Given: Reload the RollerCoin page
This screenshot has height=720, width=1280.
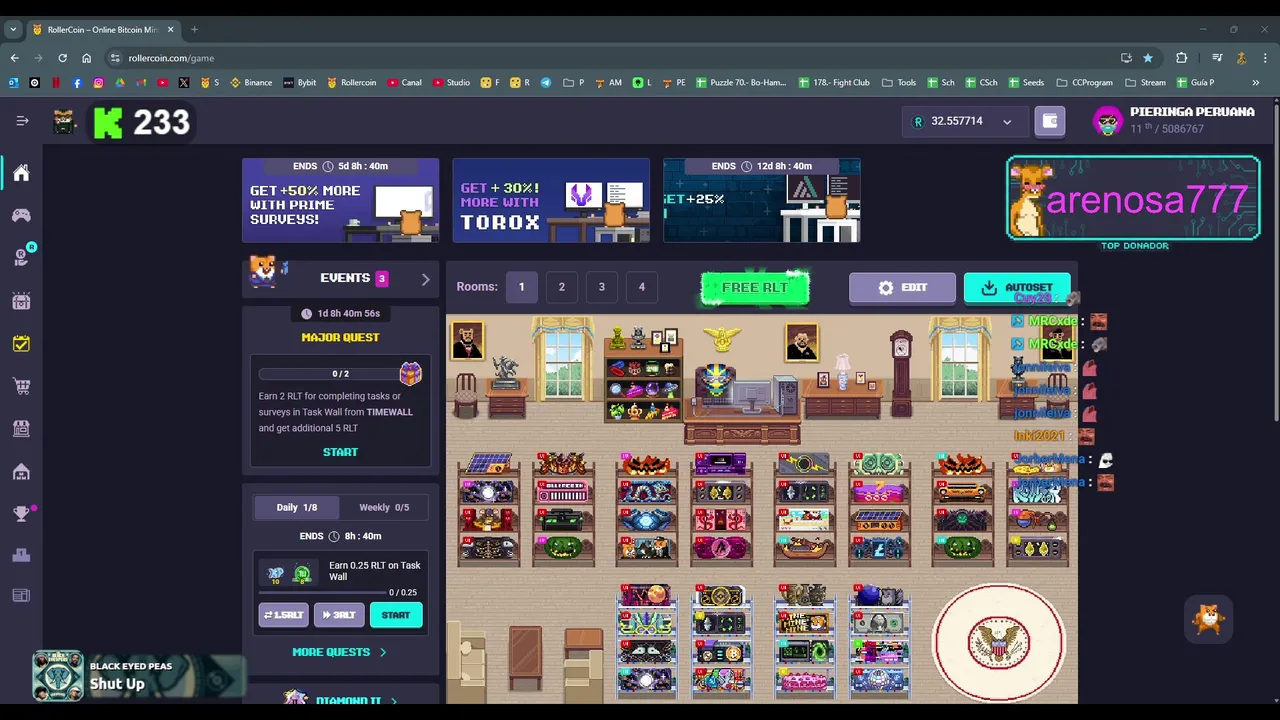Looking at the screenshot, I should 62,58.
